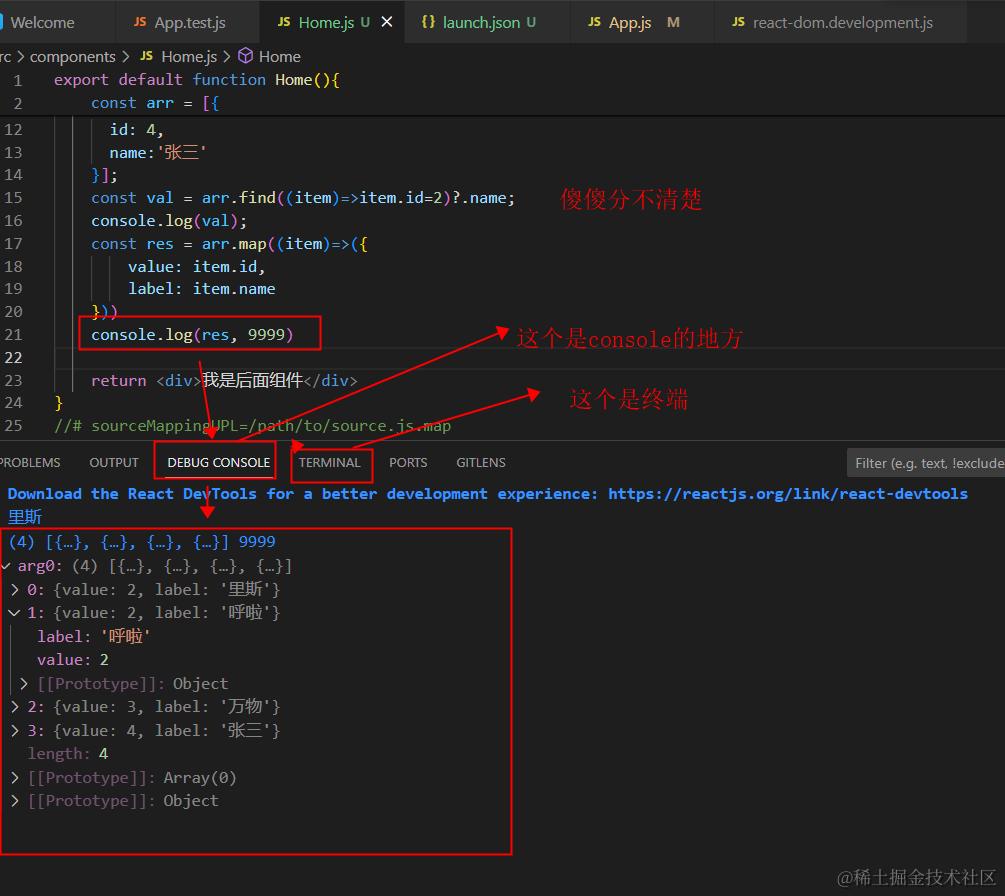Click the JS icon on react-dom.development.js tab

click(738, 22)
